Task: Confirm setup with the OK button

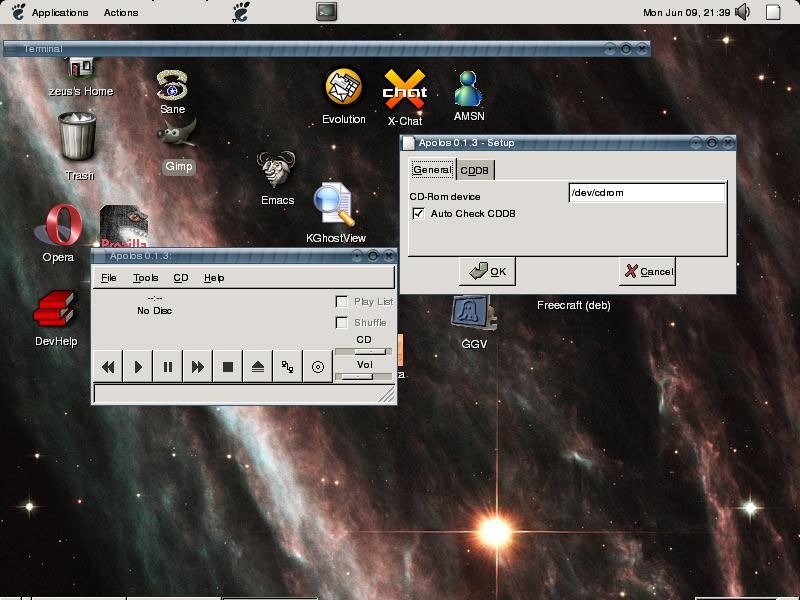Action: pyautogui.click(x=488, y=271)
